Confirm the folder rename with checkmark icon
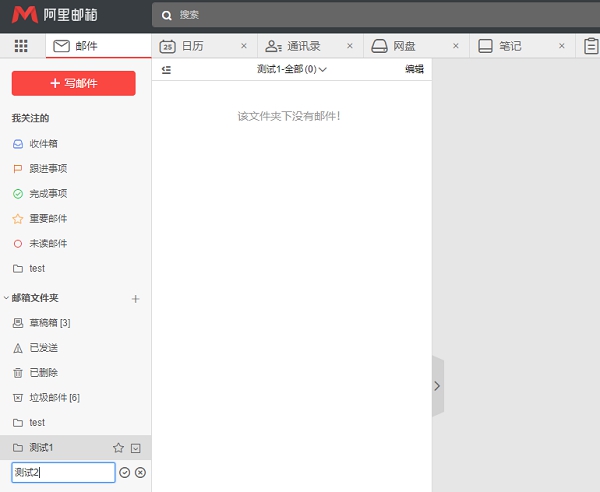This screenshot has height=492, width=600. (x=125, y=473)
